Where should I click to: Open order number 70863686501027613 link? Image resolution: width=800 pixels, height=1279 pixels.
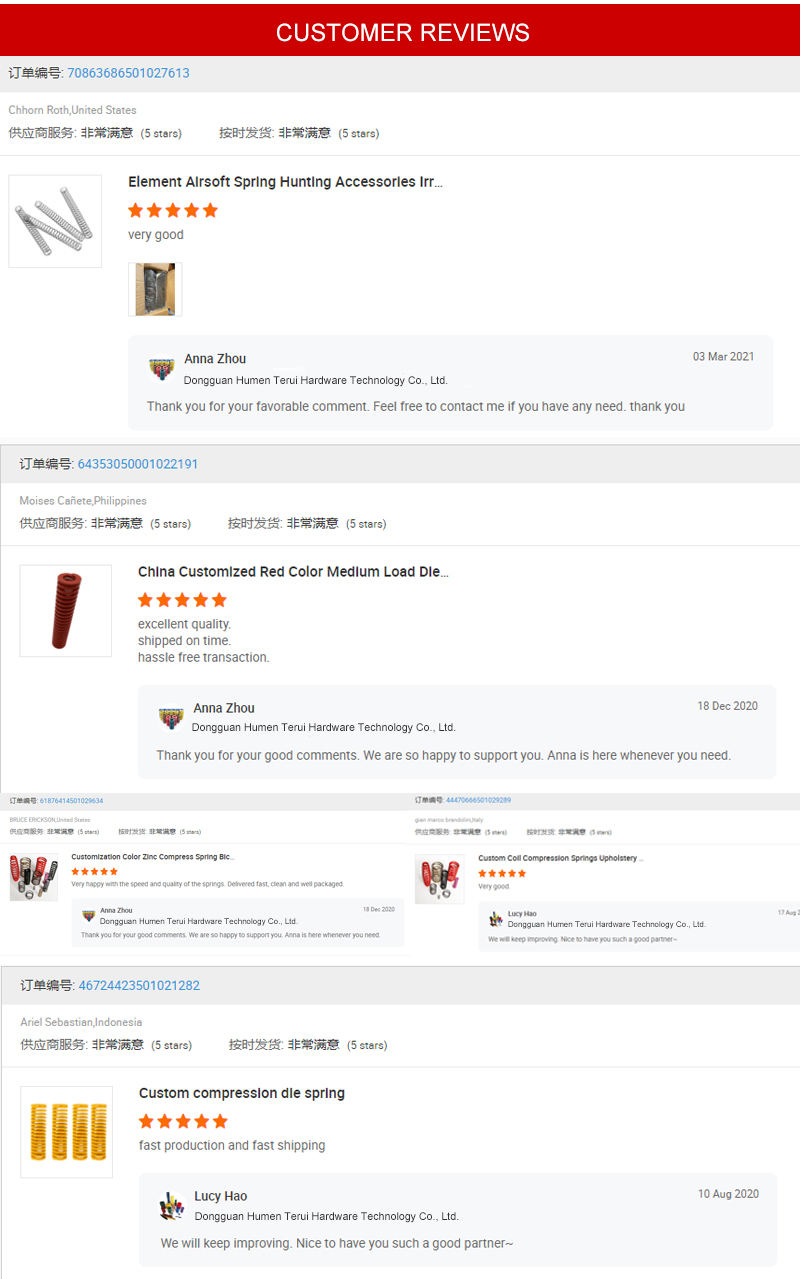[x=128, y=73]
